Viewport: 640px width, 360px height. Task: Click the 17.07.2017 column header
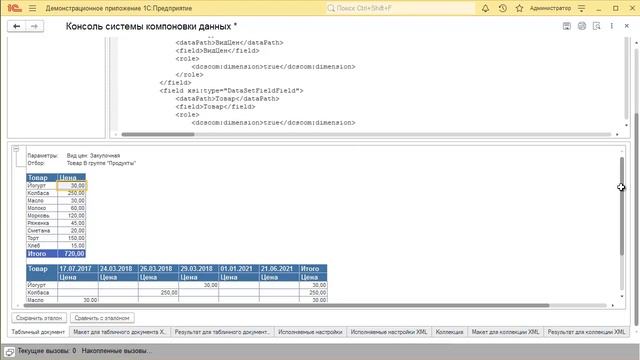click(x=78, y=269)
